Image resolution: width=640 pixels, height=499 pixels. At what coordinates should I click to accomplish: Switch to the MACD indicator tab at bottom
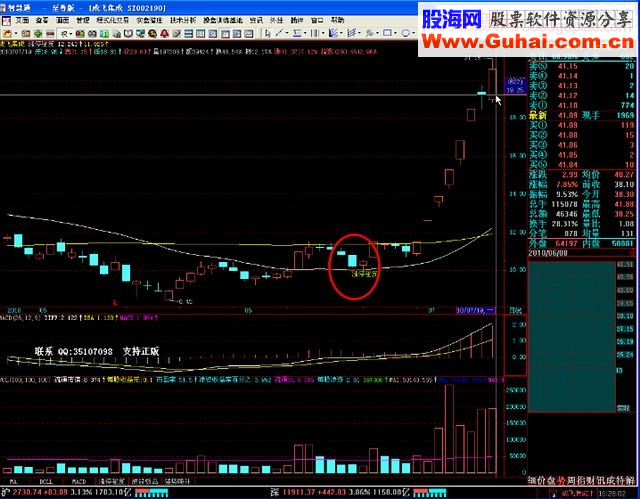pyautogui.click(x=79, y=481)
